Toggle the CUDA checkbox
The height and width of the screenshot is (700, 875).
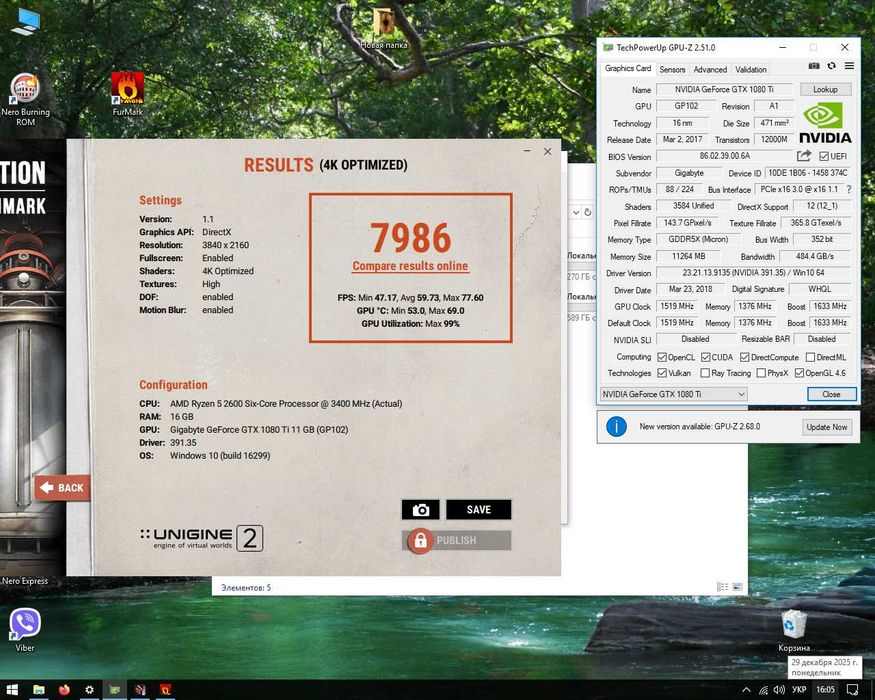[705, 357]
